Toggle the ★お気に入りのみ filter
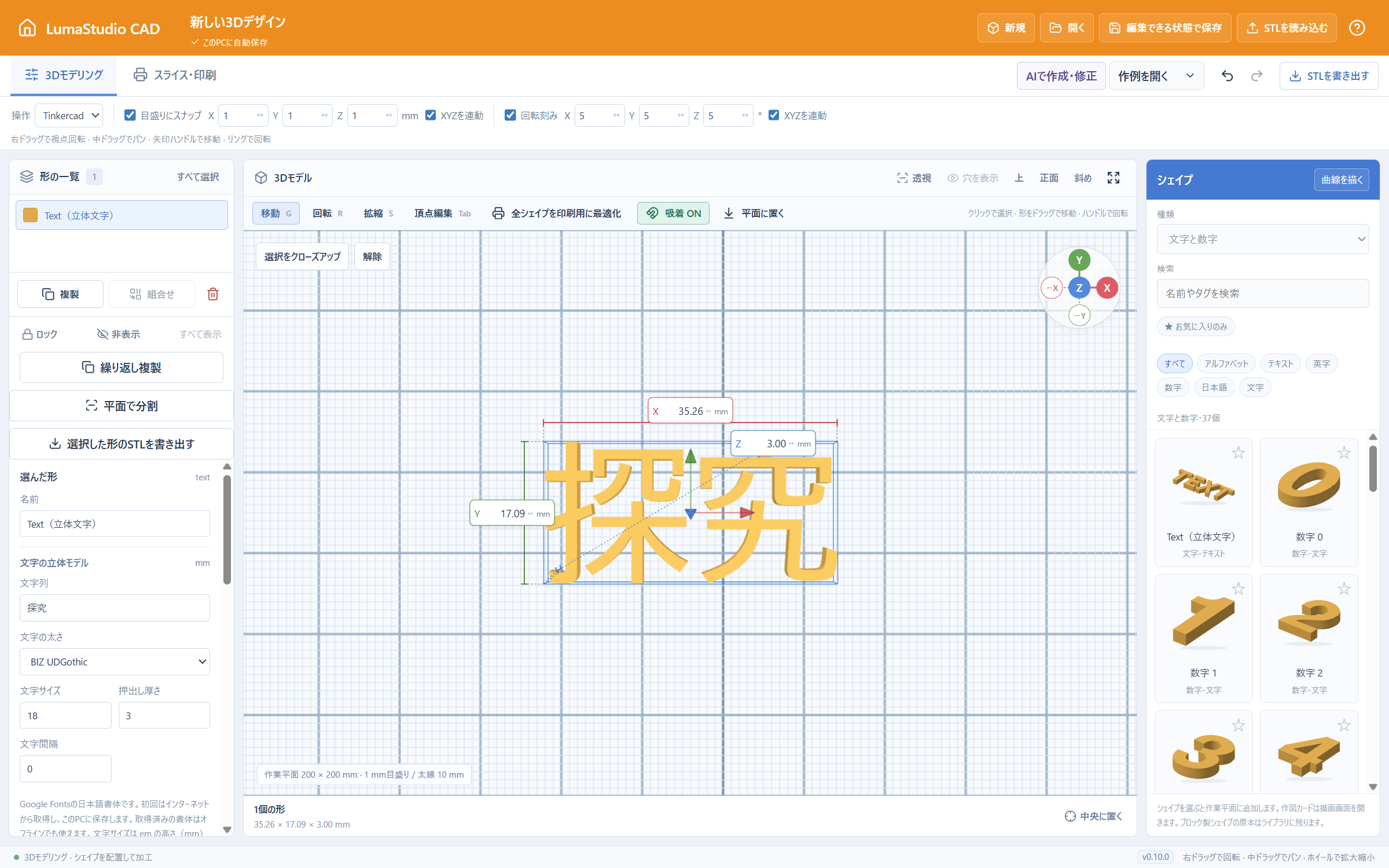This screenshot has width=1389, height=868. pyautogui.click(x=1196, y=326)
